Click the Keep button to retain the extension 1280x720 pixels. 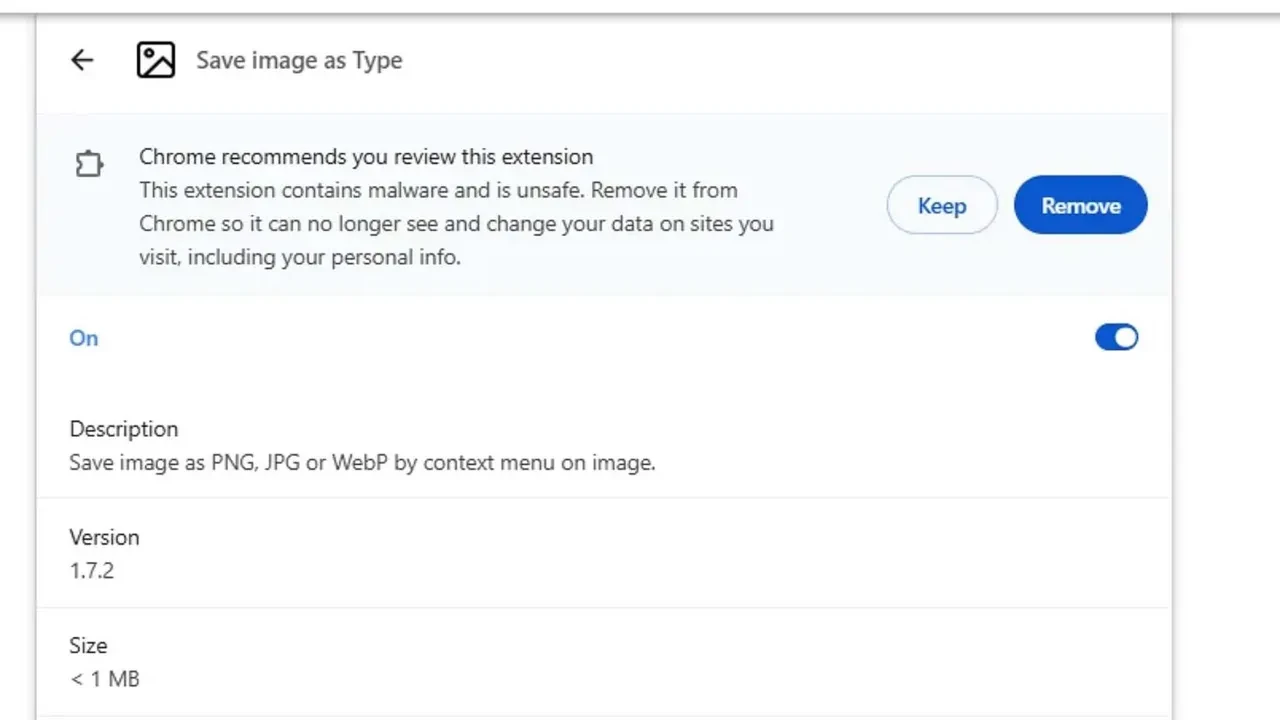[x=941, y=205]
